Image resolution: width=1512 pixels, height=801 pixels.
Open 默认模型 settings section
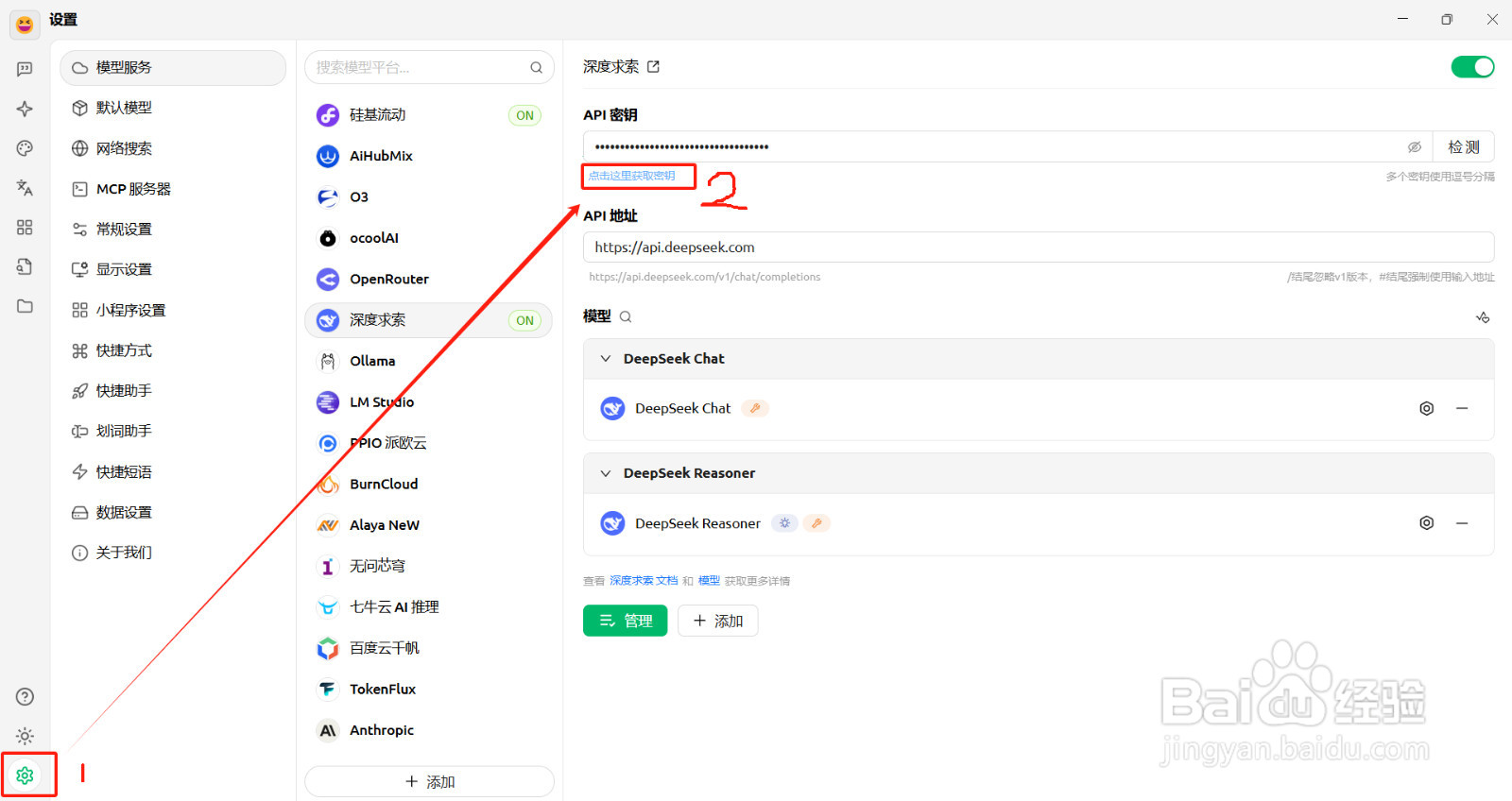pos(173,108)
